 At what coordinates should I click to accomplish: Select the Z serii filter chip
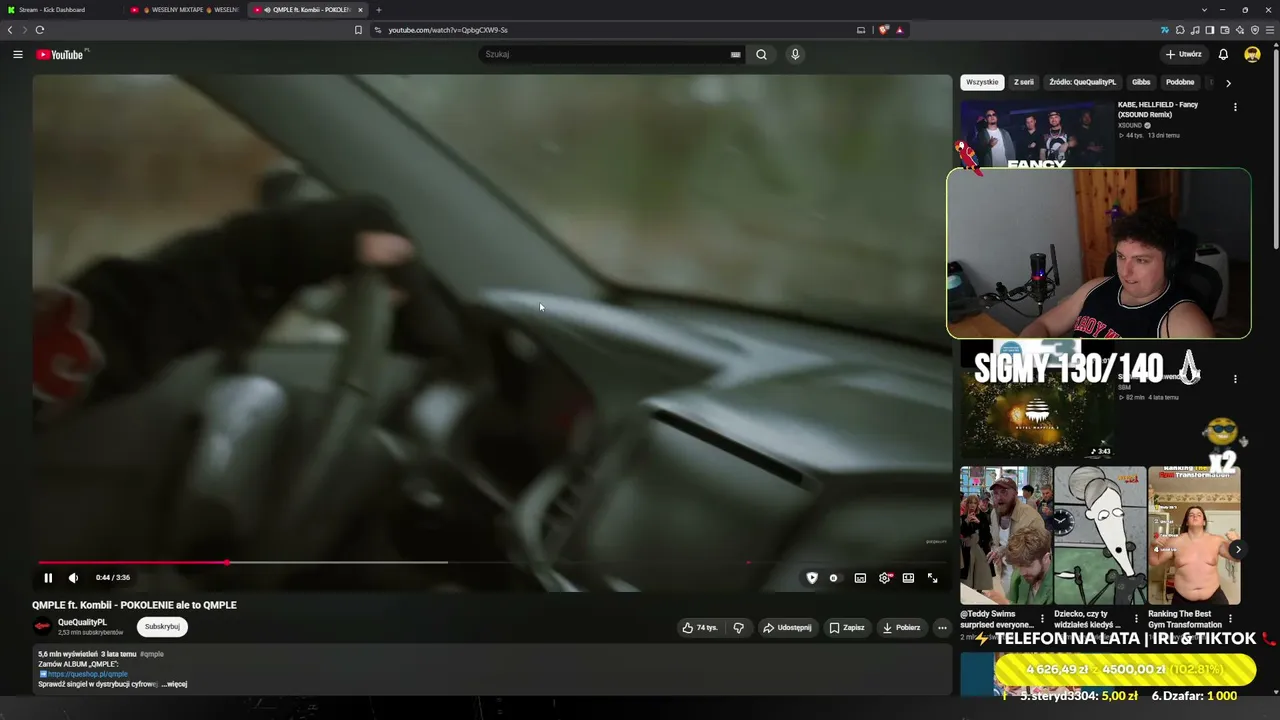coord(1024,82)
